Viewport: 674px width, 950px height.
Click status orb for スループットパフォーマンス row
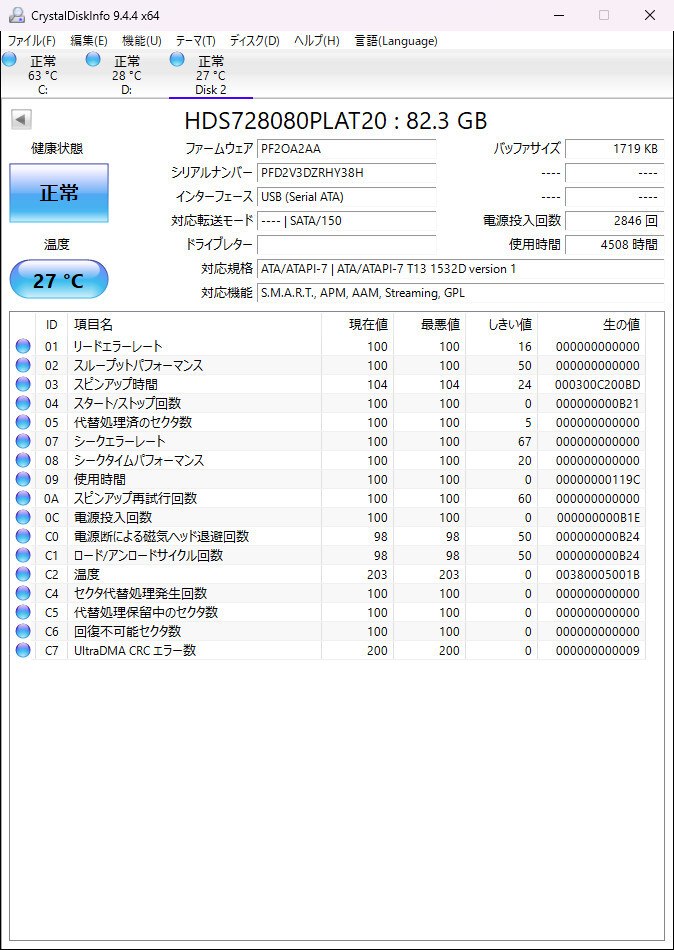(x=23, y=365)
